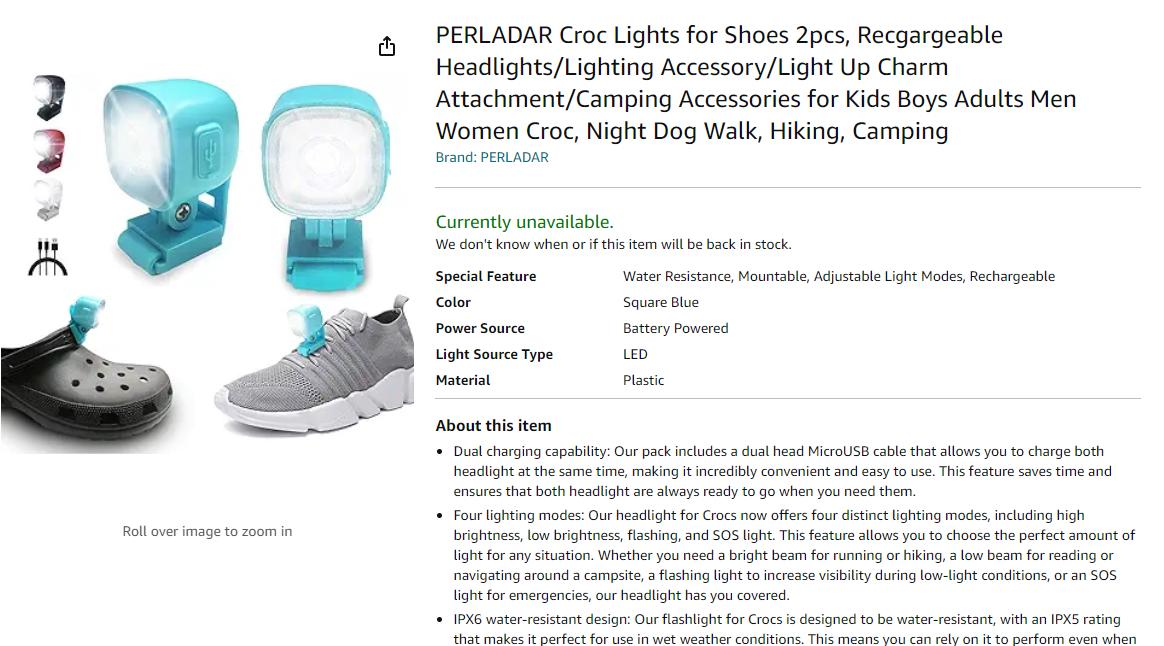Click the 'Dual charging capability' bullet point

coord(783,472)
